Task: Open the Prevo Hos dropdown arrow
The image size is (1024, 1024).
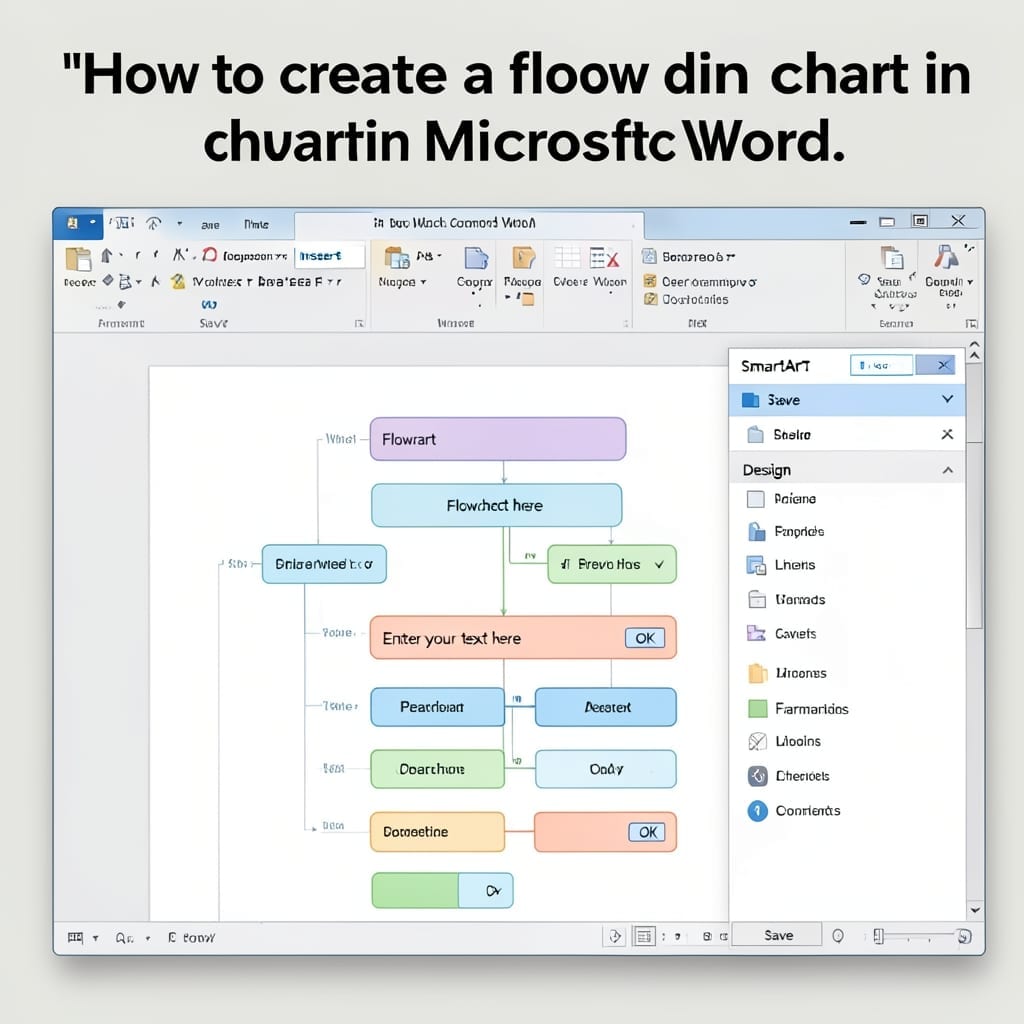Action: 660,564
